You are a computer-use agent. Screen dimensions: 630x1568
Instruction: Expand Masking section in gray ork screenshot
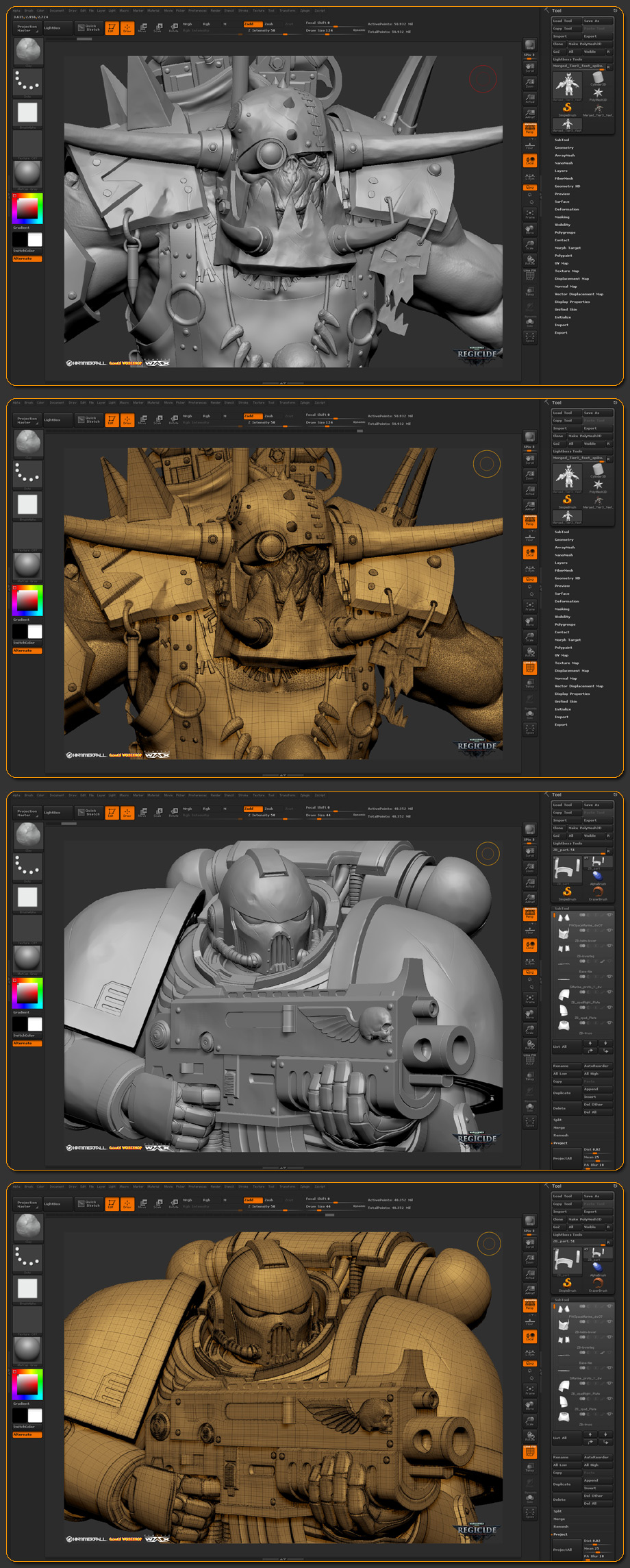click(x=562, y=217)
